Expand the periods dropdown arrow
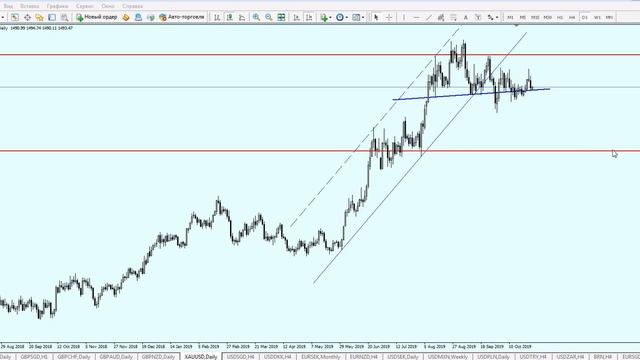The width and height of the screenshot is (640, 360). pos(346,18)
